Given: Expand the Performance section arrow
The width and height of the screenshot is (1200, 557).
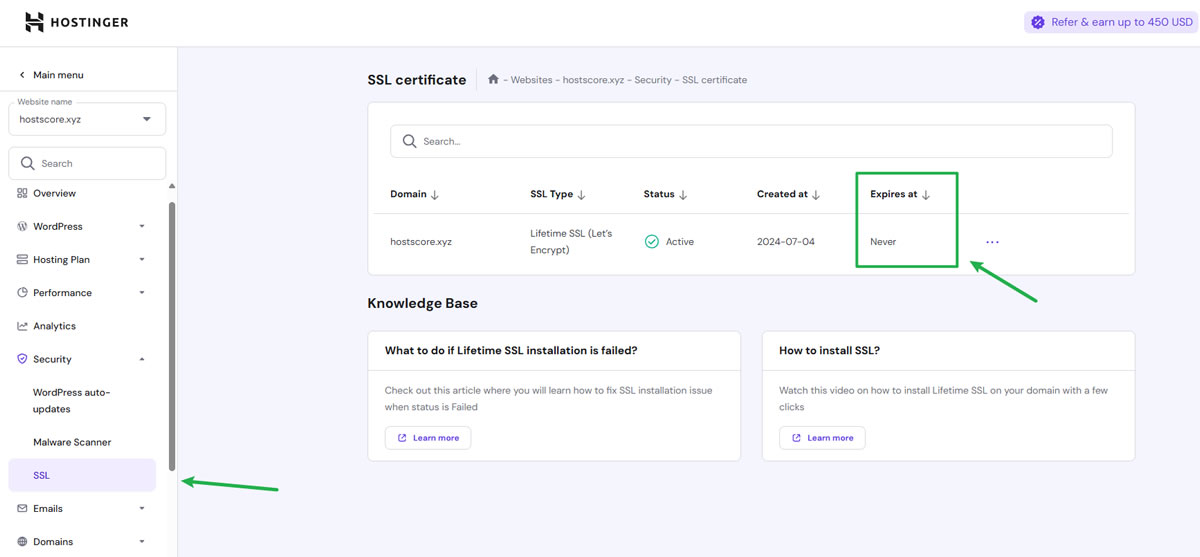Looking at the screenshot, I should click(x=142, y=293).
